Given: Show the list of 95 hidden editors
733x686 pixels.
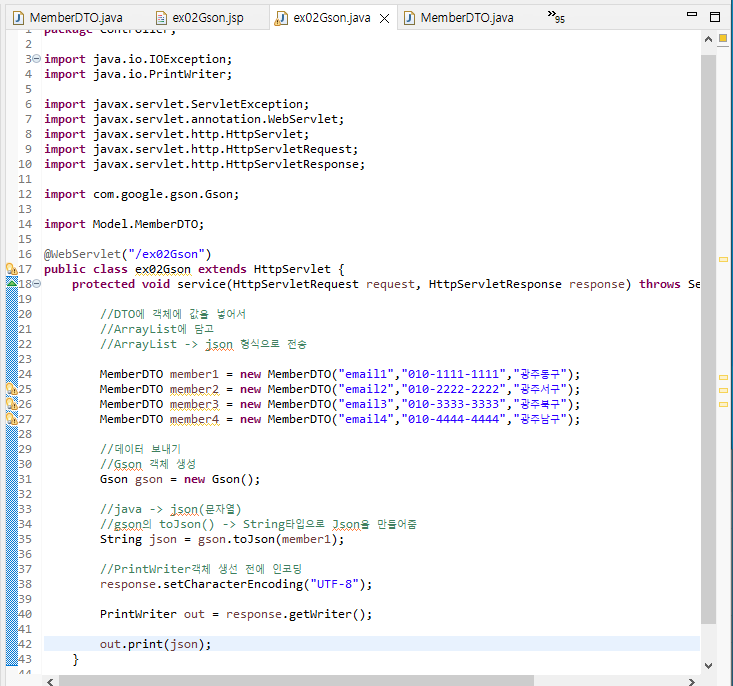Looking at the screenshot, I should point(556,17).
